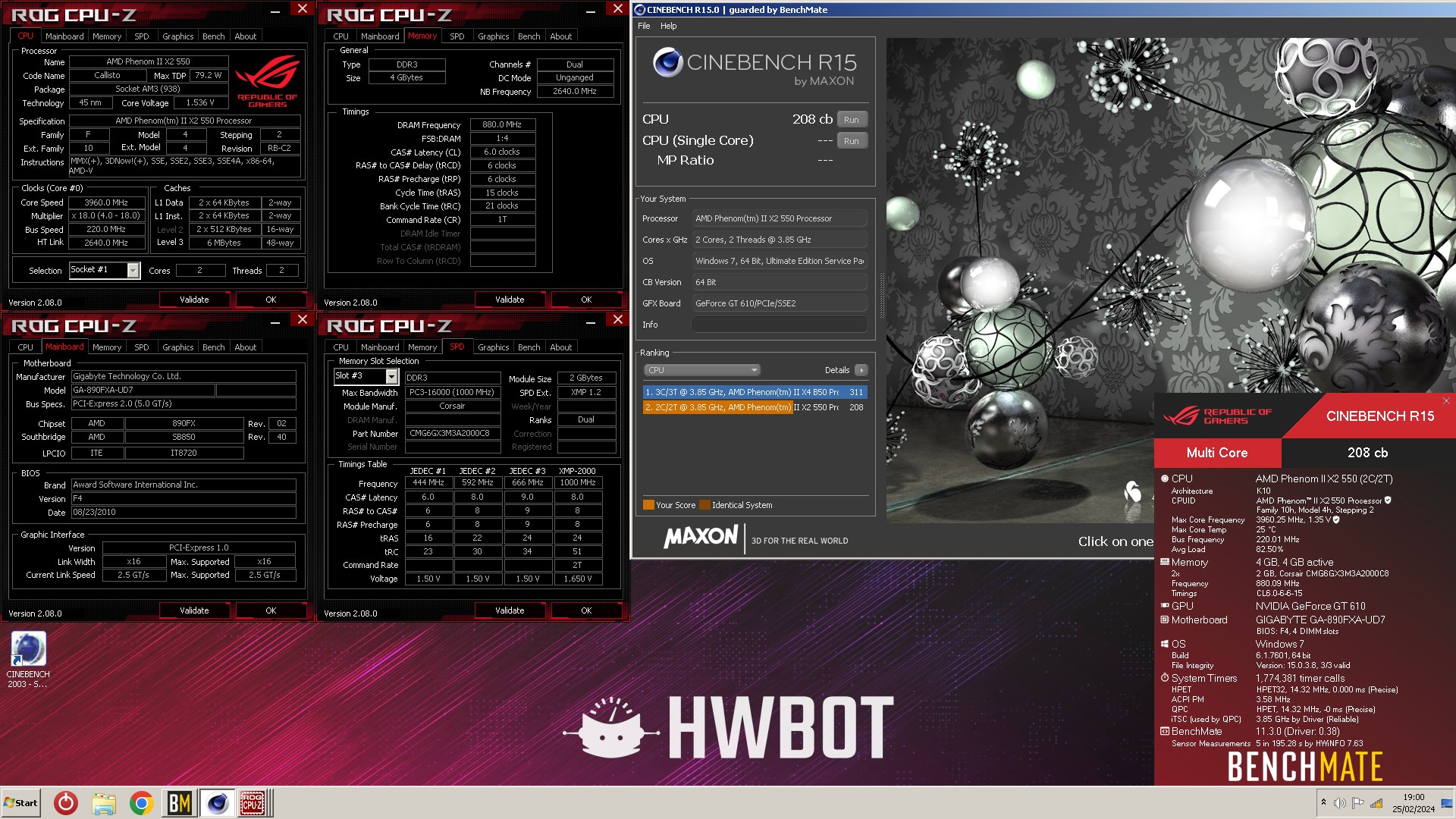Open the File menu in Cinebench
The height and width of the screenshot is (819, 1456).
(644, 26)
